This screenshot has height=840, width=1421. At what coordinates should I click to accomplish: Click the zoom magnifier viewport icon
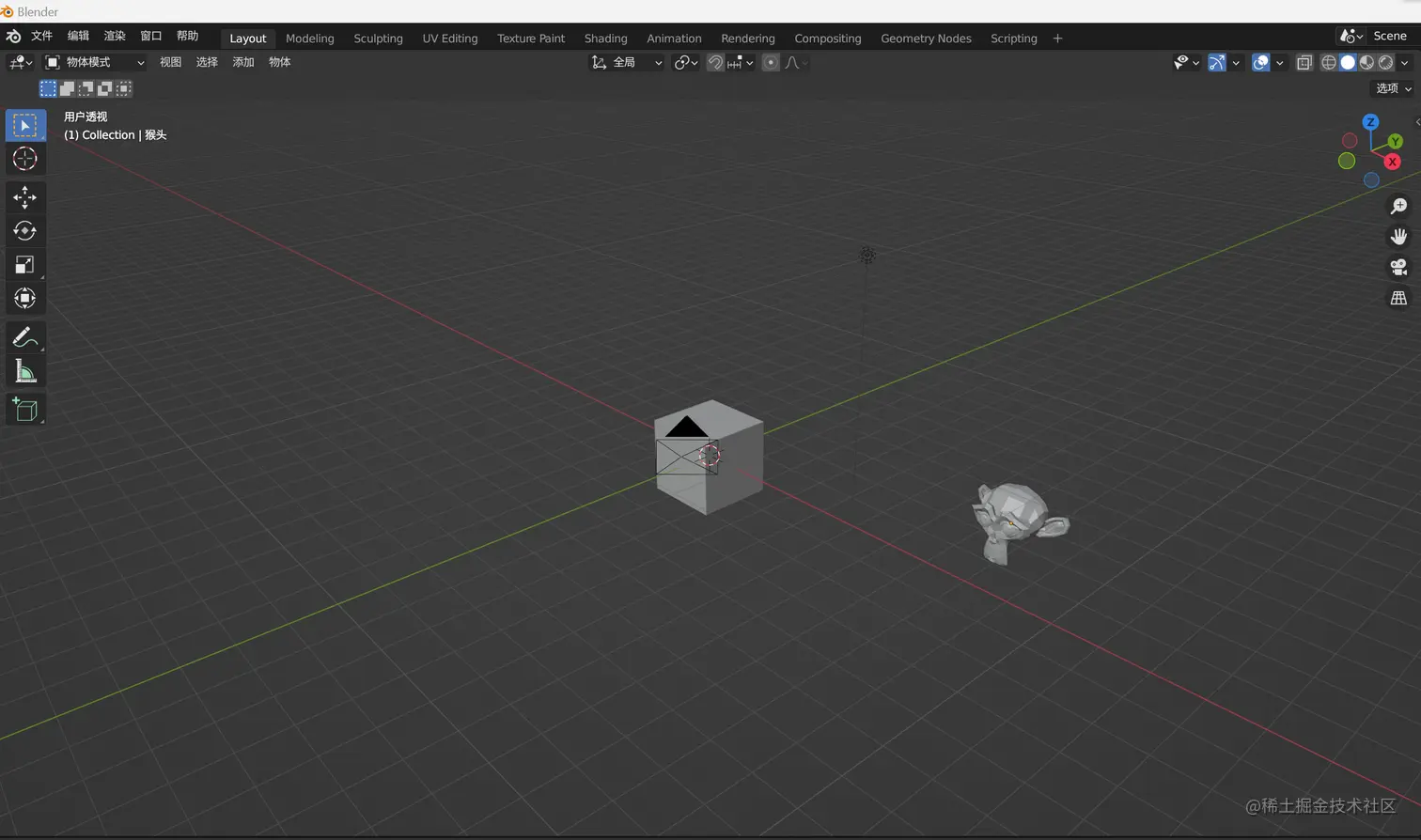point(1398,206)
